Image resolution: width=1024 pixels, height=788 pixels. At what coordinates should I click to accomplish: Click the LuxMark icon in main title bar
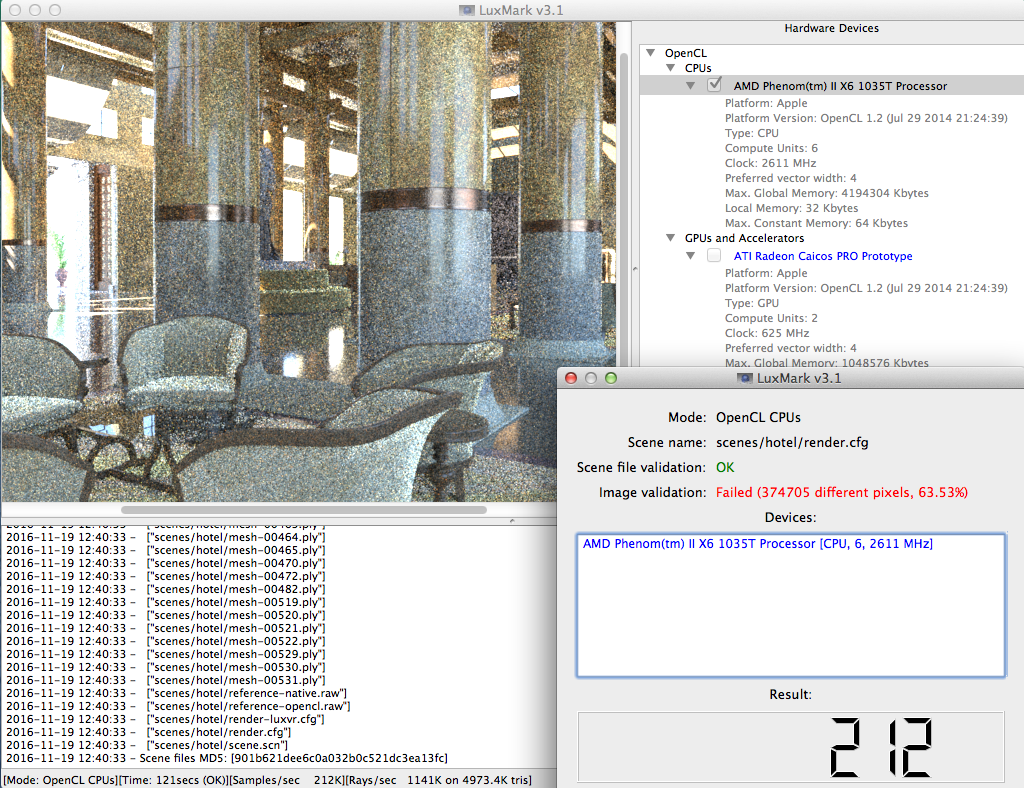coord(467,9)
